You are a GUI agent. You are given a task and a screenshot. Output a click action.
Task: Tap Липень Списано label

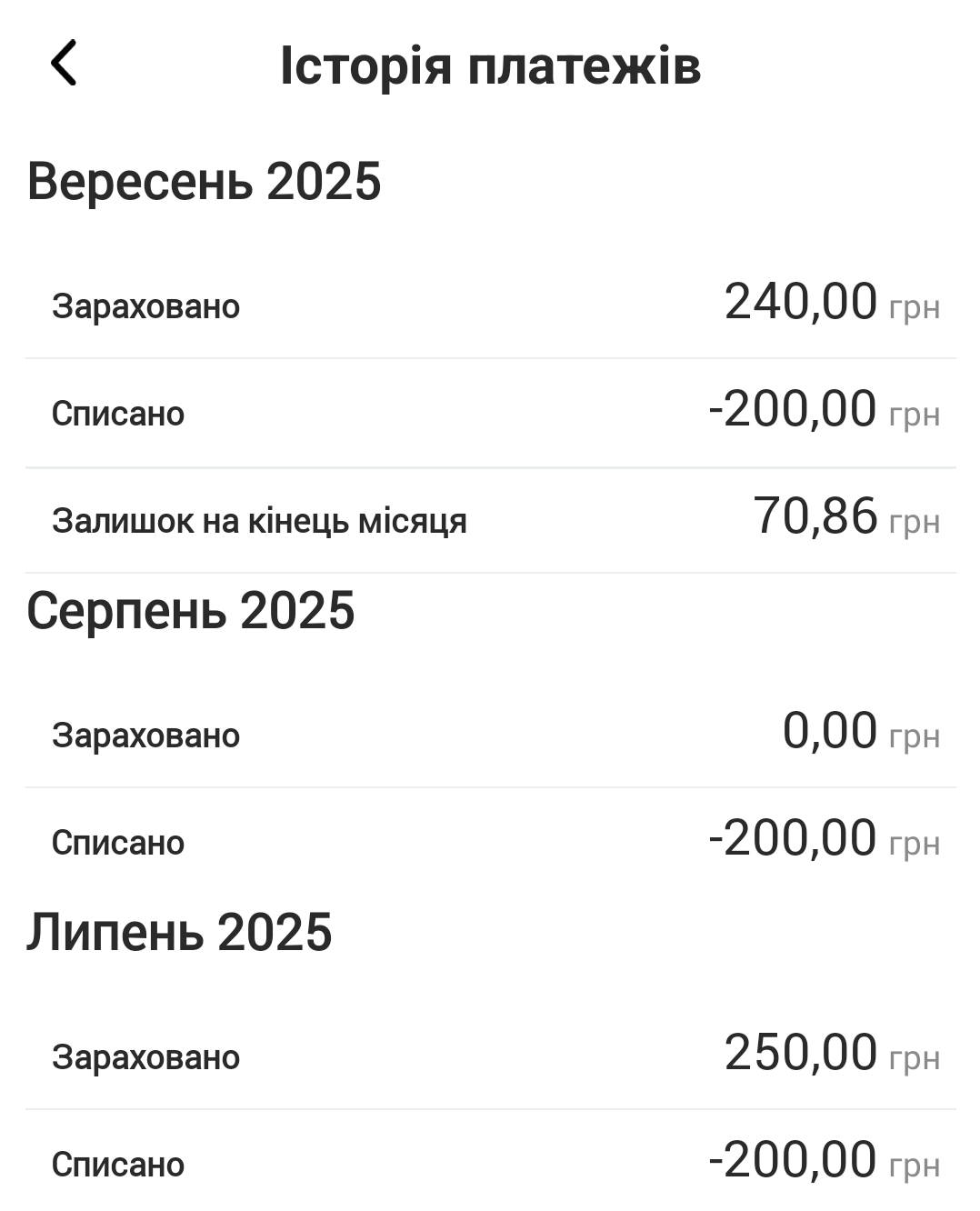coord(118,1165)
